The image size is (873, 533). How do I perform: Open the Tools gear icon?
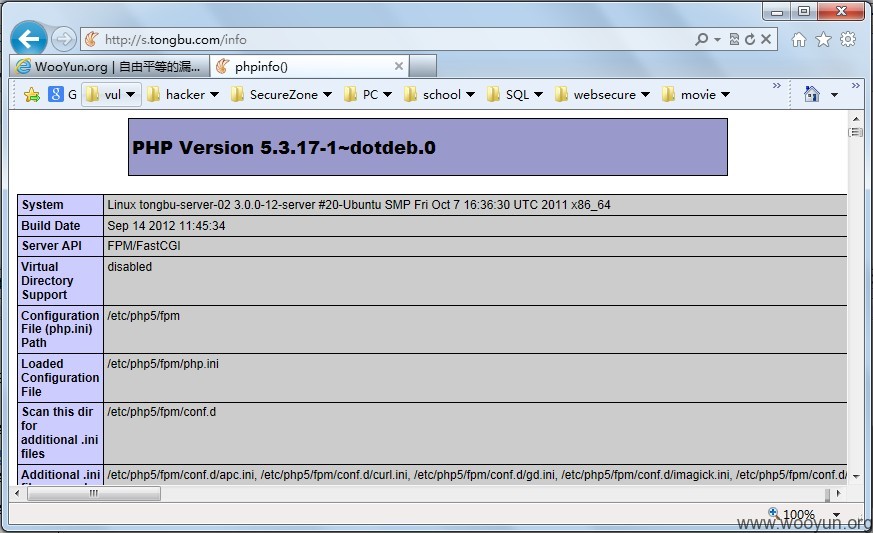pyautogui.click(x=848, y=39)
